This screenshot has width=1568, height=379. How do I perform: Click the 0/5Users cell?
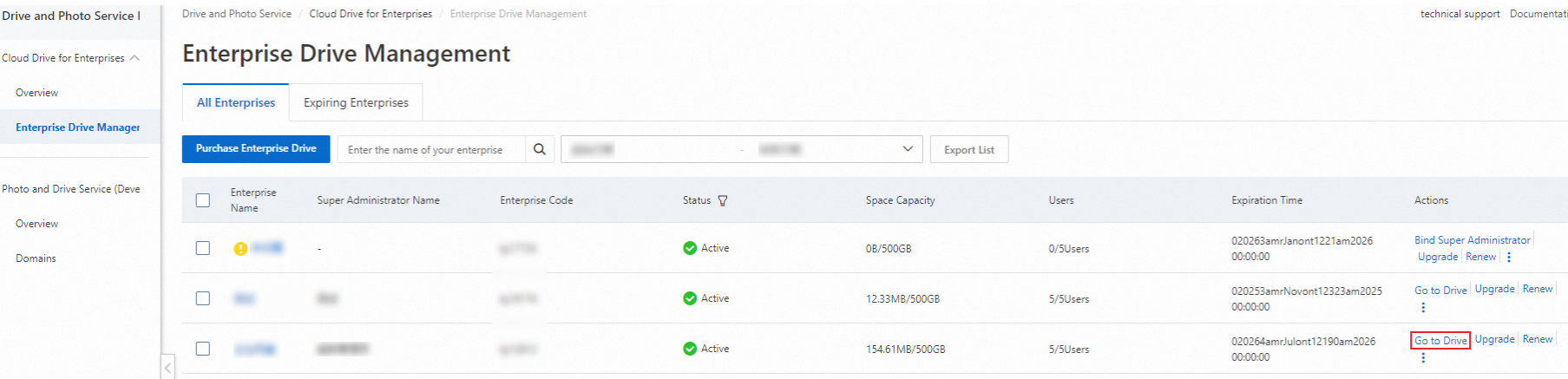pyautogui.click(x=1069, y=249)
